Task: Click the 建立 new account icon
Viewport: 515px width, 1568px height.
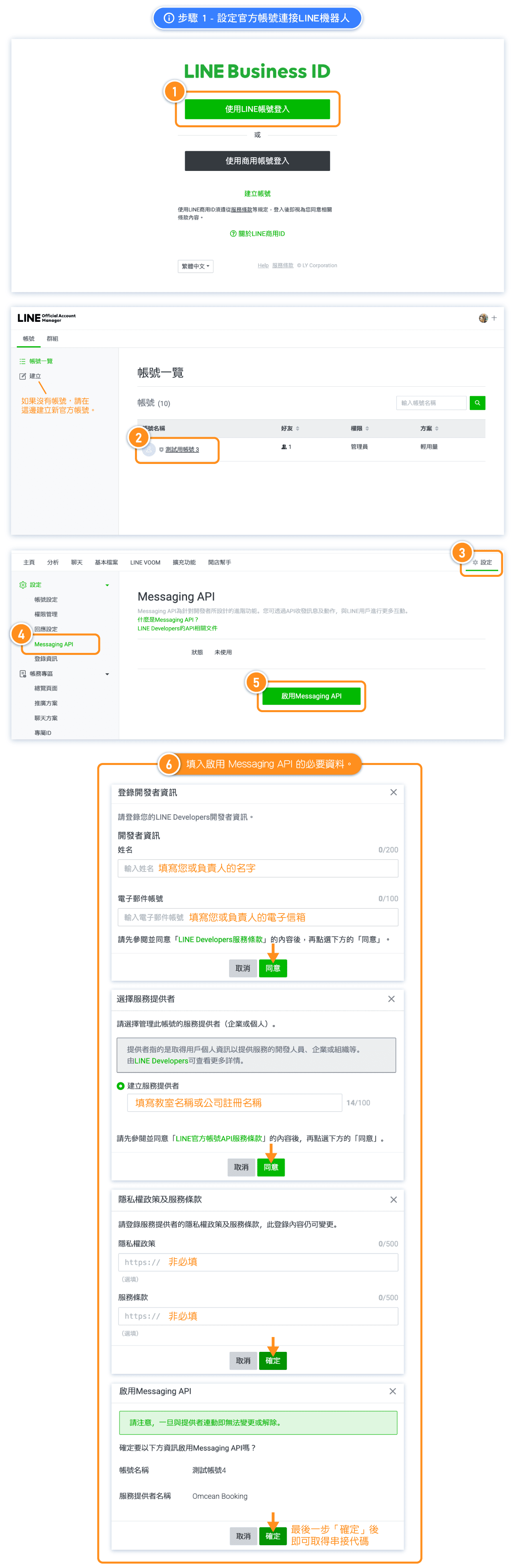Action: coord(22,376)
